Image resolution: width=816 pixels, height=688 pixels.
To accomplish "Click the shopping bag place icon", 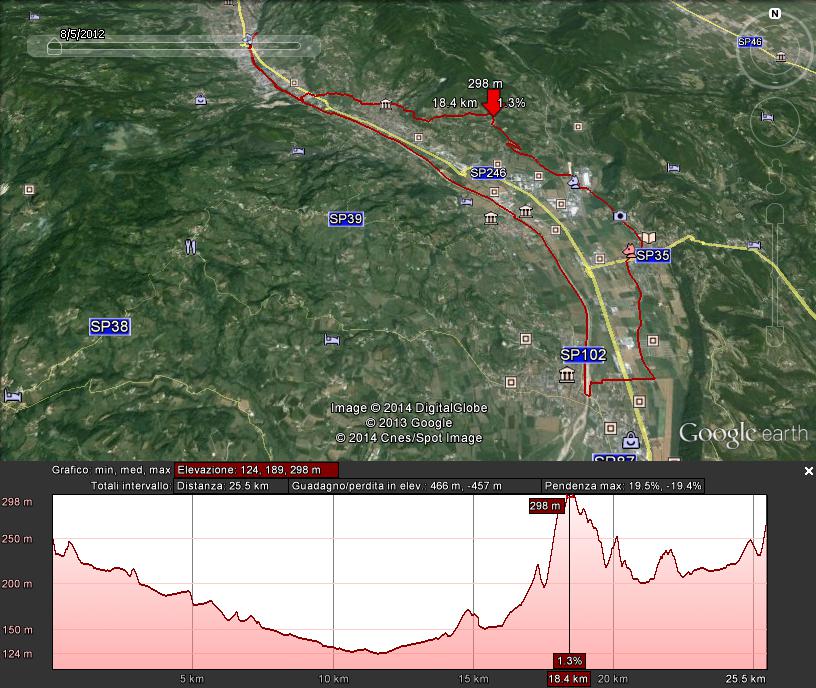I will (630, 440).
